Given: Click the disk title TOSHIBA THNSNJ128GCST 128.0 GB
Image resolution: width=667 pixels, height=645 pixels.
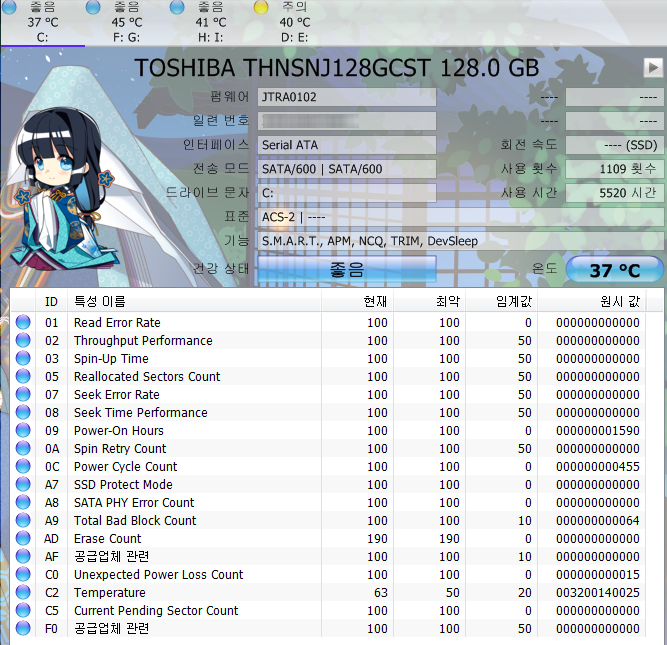Looking at the screenshot, I should [x=336, y=68].
